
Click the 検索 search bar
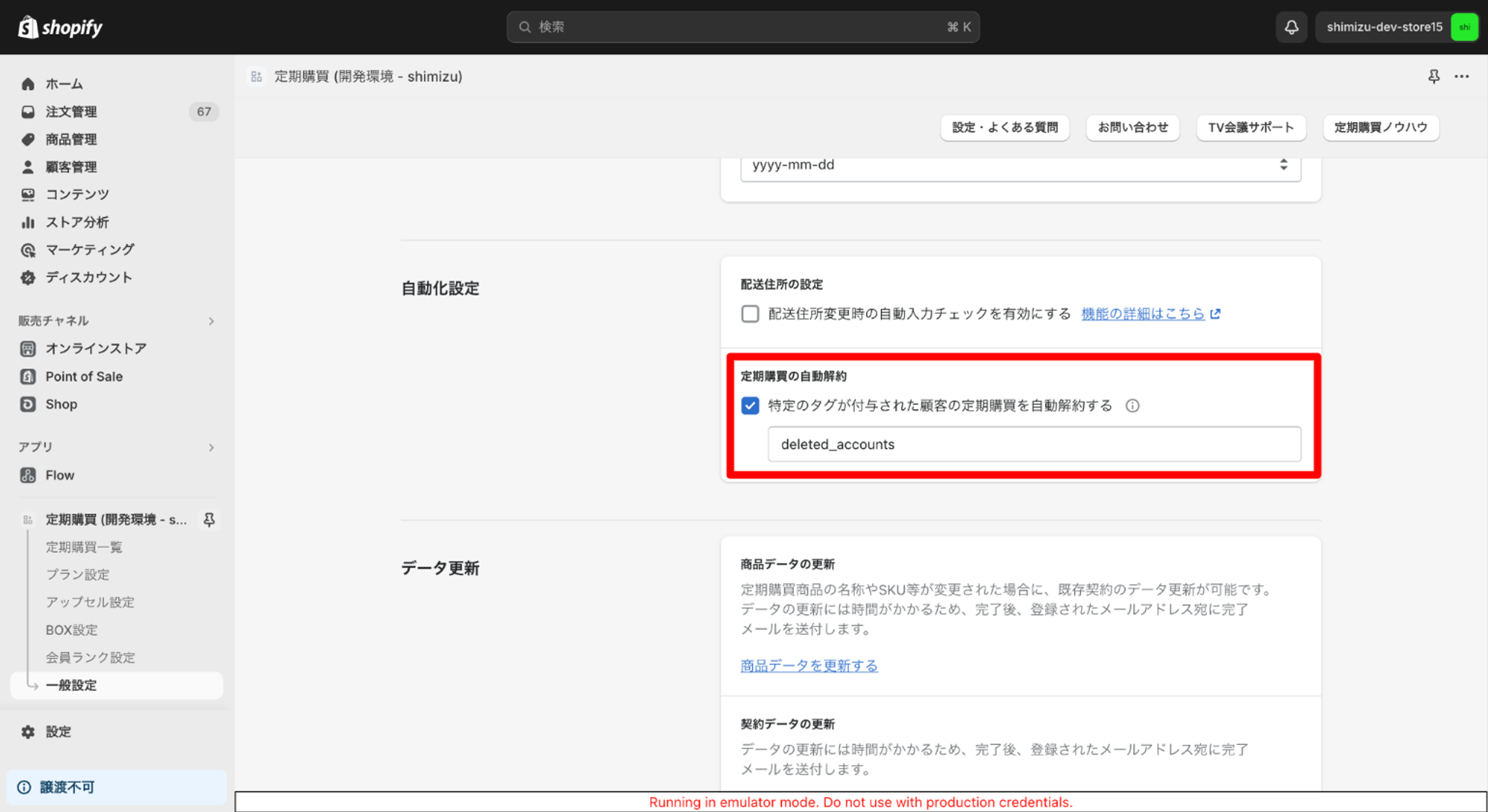click(743, 28)
